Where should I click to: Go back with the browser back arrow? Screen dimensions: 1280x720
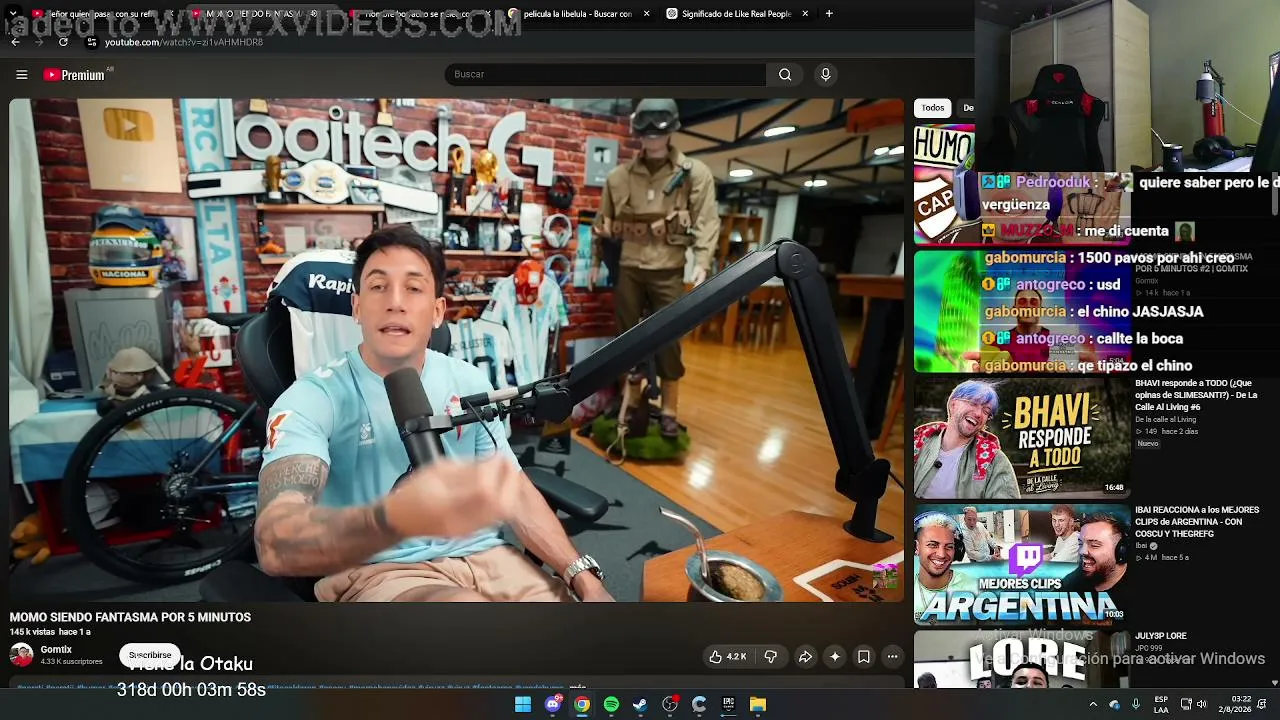15,42
